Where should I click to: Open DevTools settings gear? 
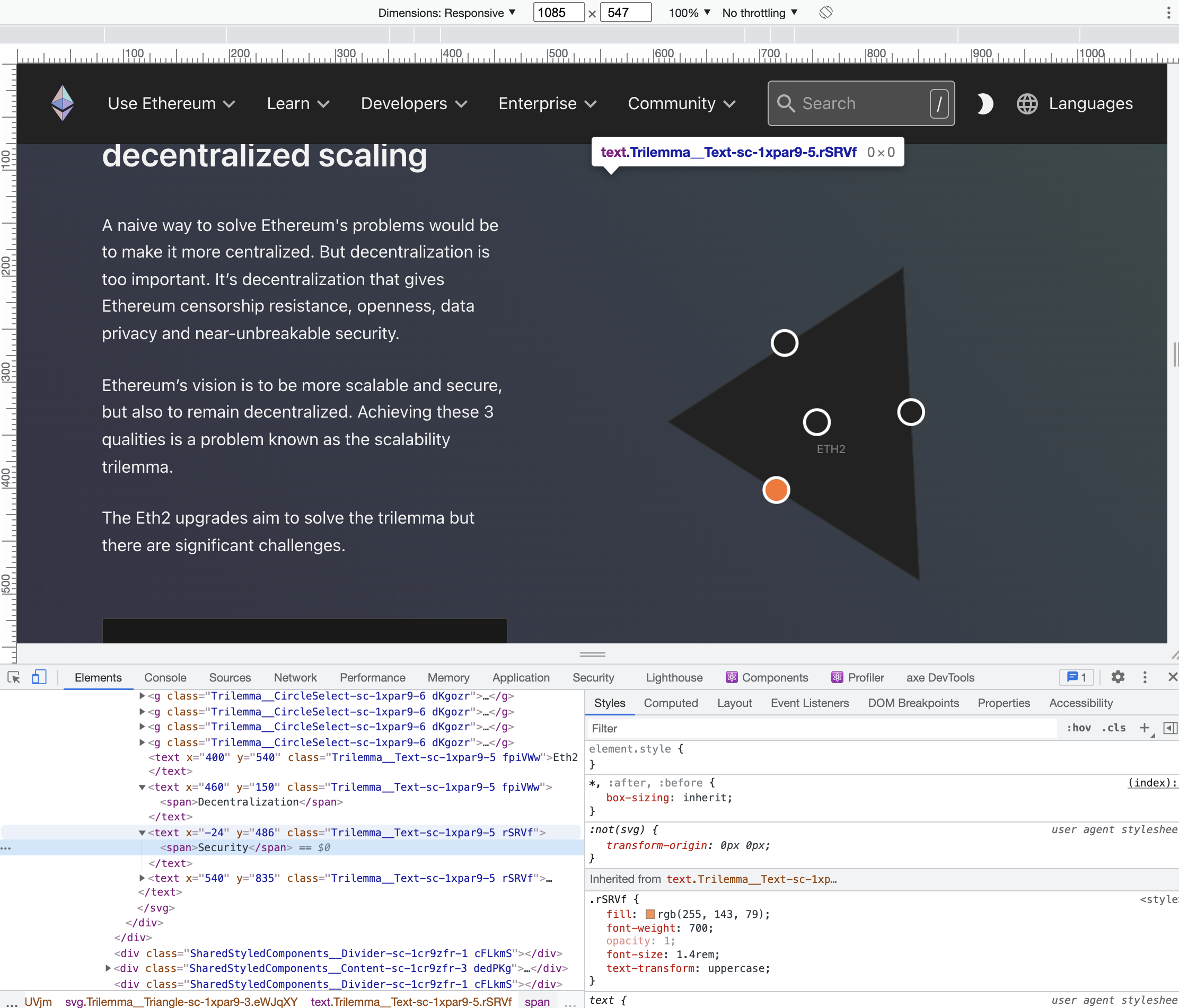[x=1118, y=677]
